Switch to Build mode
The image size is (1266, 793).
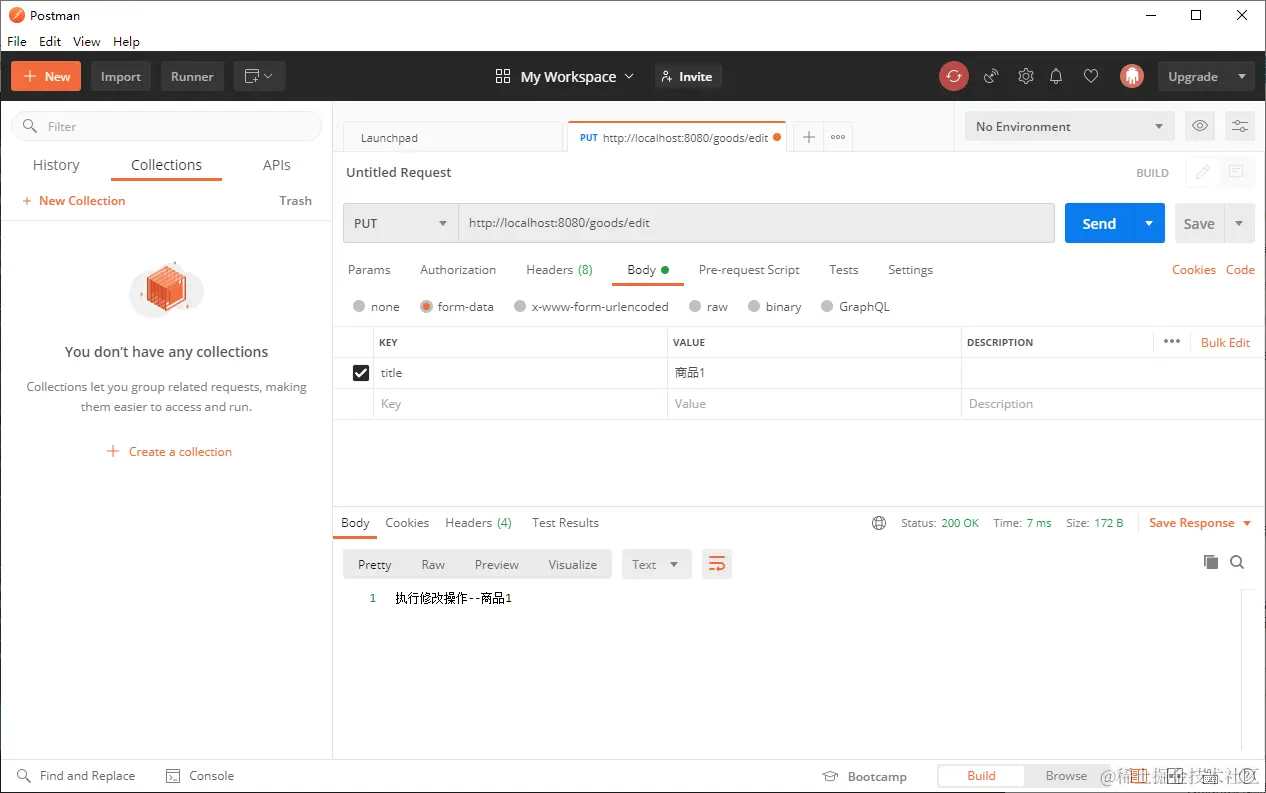tap(981, 775)
